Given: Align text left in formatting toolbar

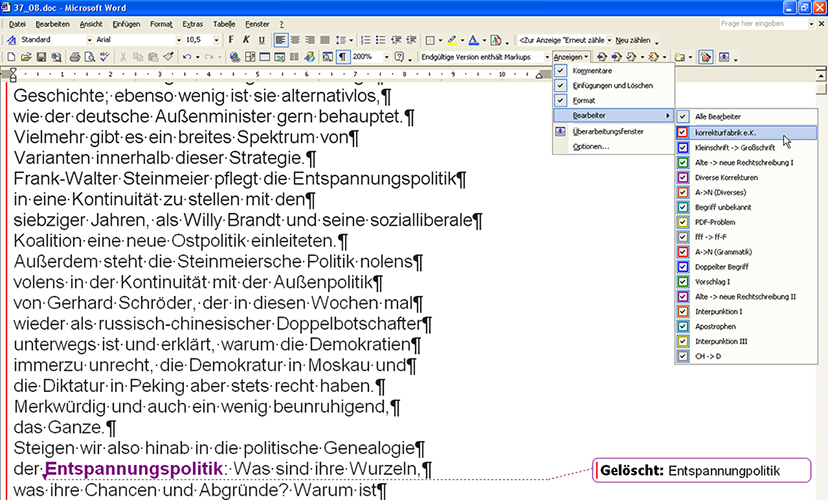Looking at the screenshot, I should click(280, 40).
